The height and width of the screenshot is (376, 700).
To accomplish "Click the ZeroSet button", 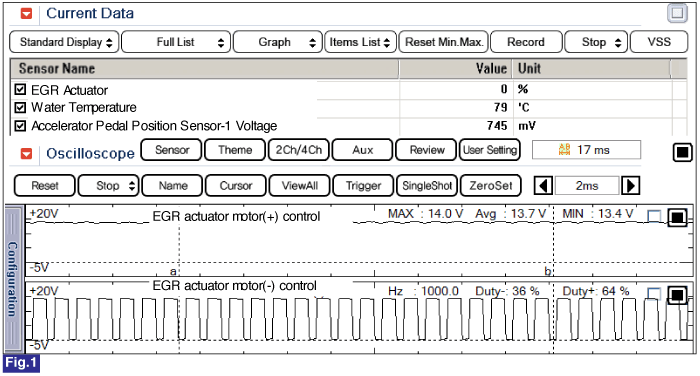I will click(x=491, y=185).
